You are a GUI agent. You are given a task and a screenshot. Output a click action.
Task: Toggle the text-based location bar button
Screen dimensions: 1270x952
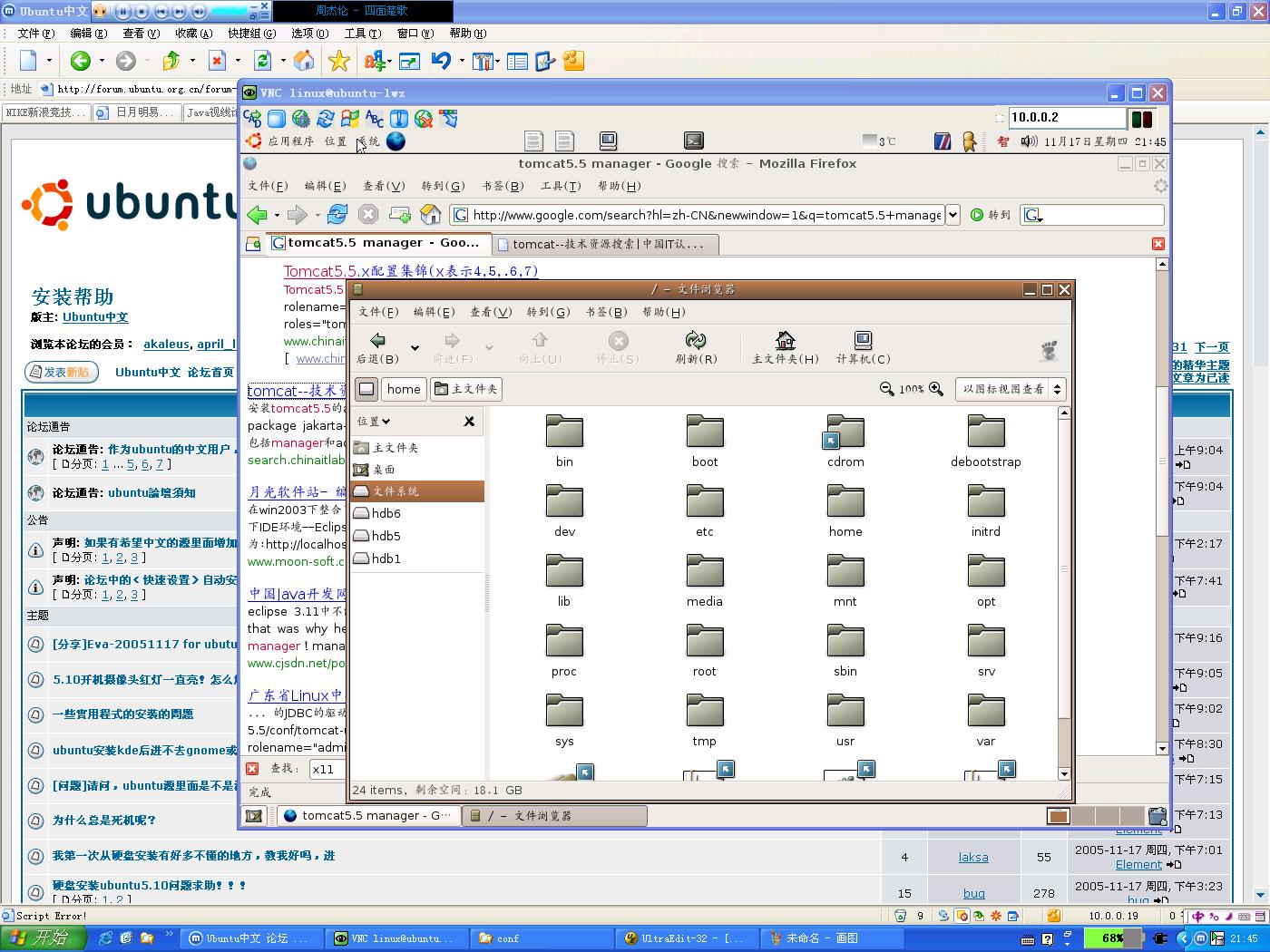point(366,389)
